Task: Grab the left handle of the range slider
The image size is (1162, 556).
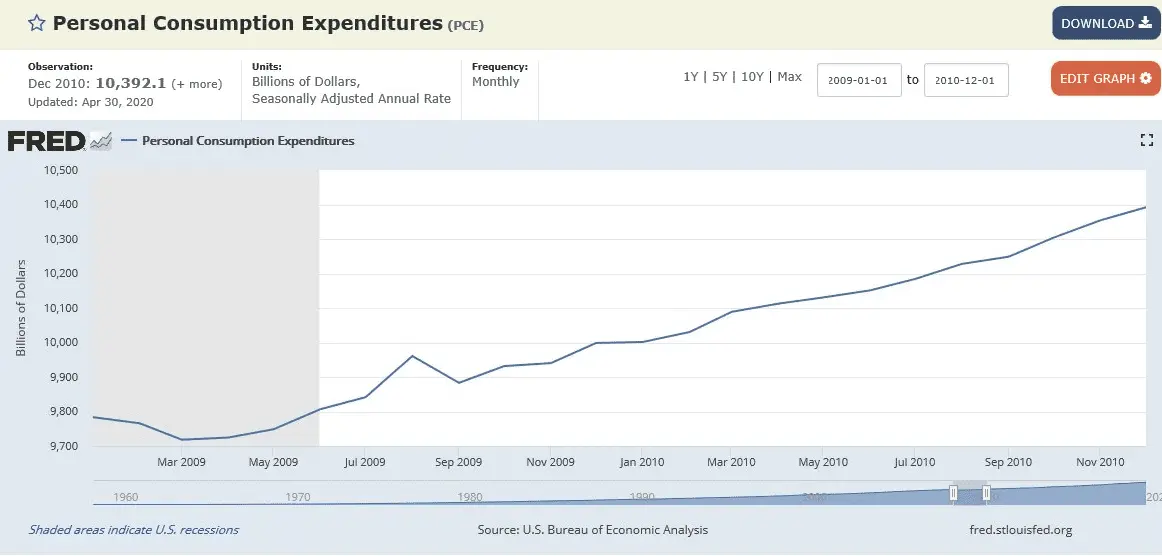Action: [953, 493]
